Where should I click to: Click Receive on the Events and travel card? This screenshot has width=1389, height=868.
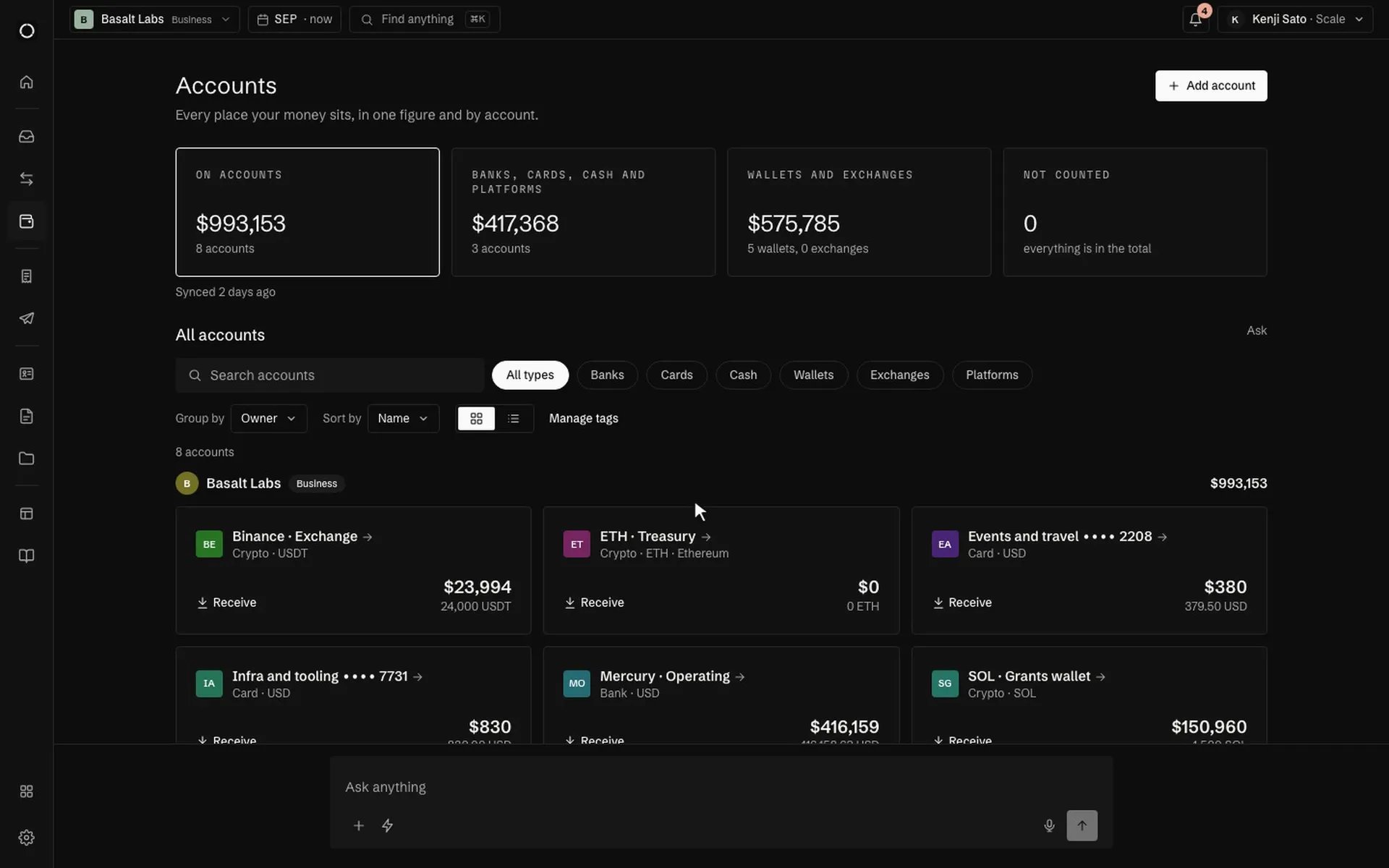tap(962, 603)
